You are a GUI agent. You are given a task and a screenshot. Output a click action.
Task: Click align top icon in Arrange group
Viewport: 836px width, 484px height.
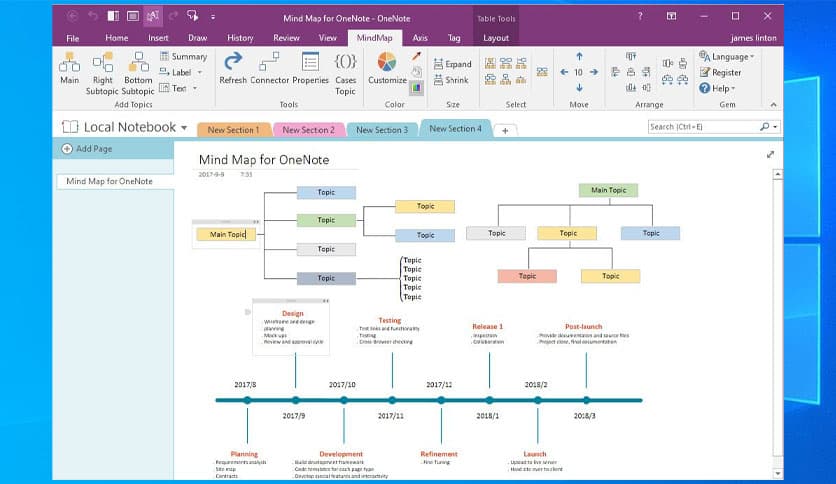click(x=631, y=56)
